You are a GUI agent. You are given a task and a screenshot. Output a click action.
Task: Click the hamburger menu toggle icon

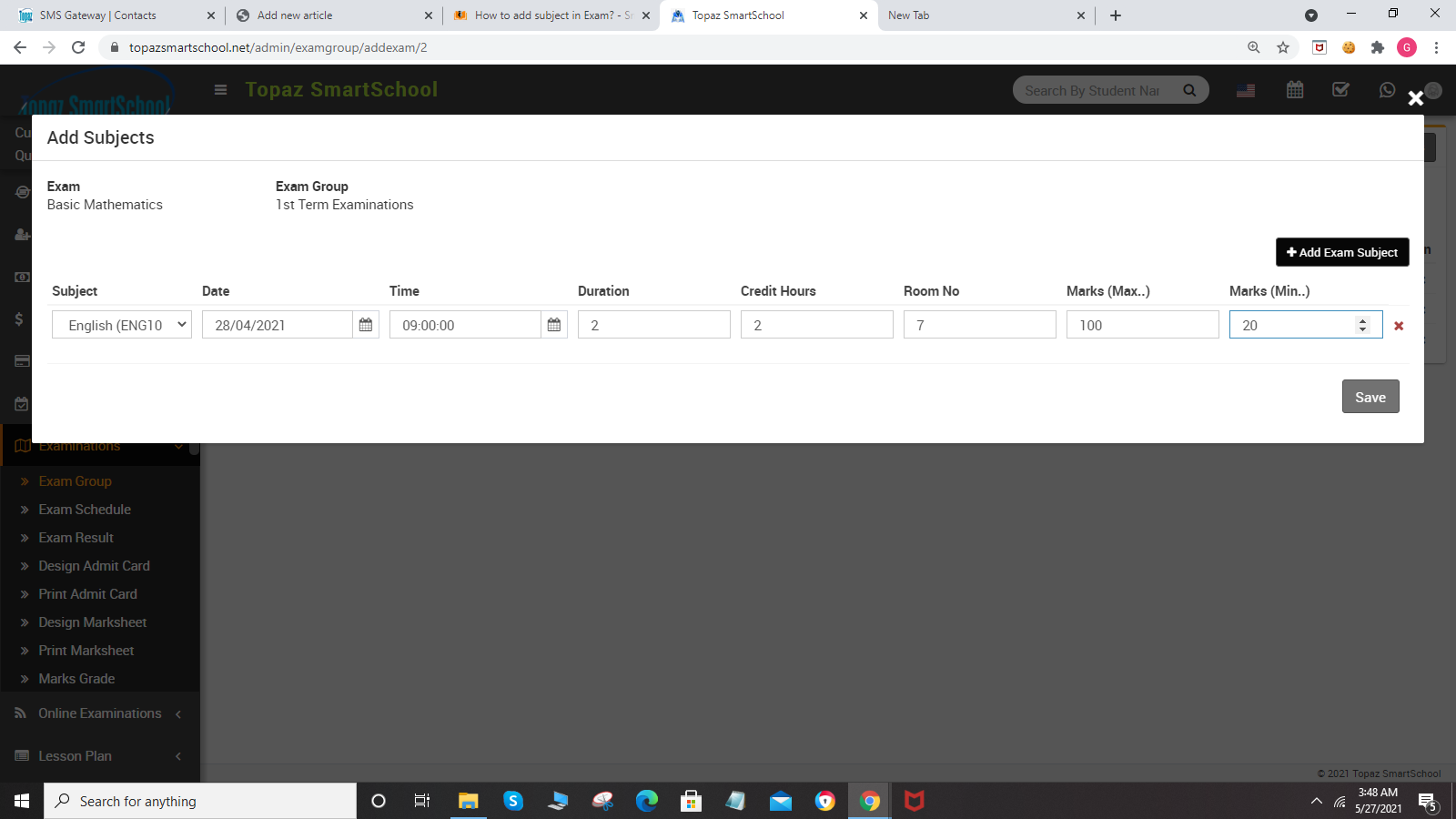tap(220, 89)
